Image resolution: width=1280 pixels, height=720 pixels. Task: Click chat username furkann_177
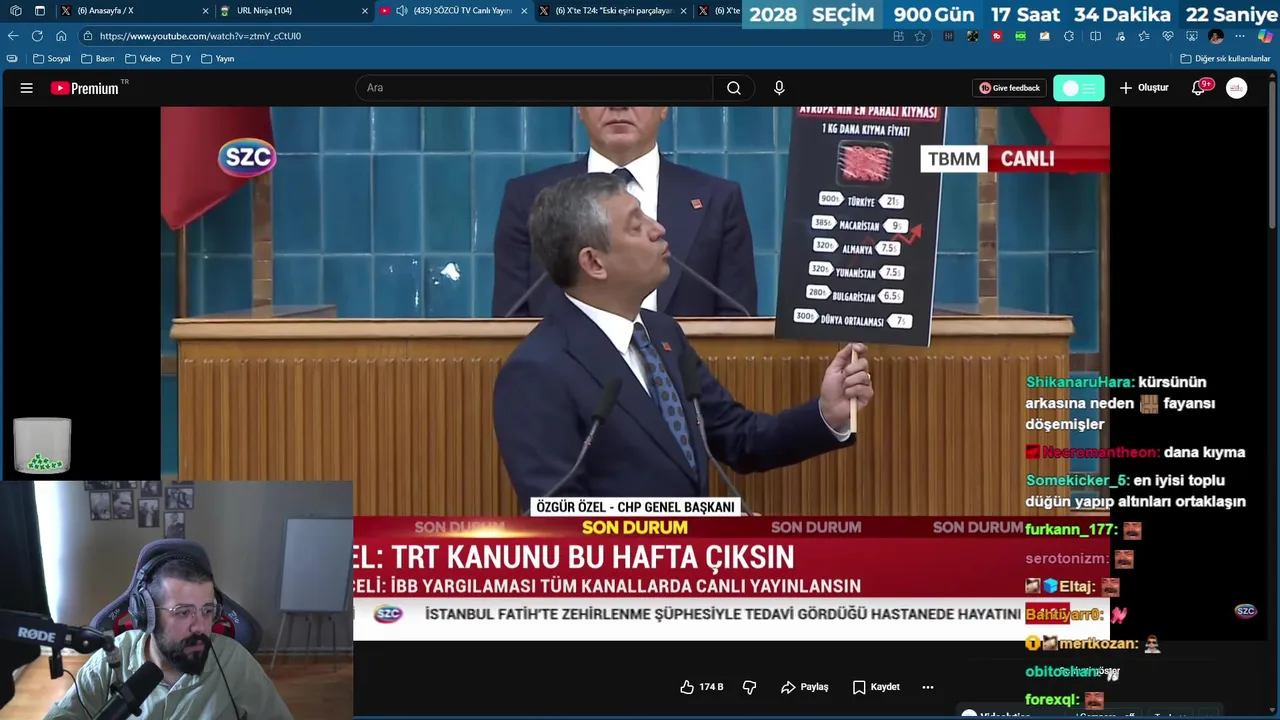click(x=1070, y=530)
